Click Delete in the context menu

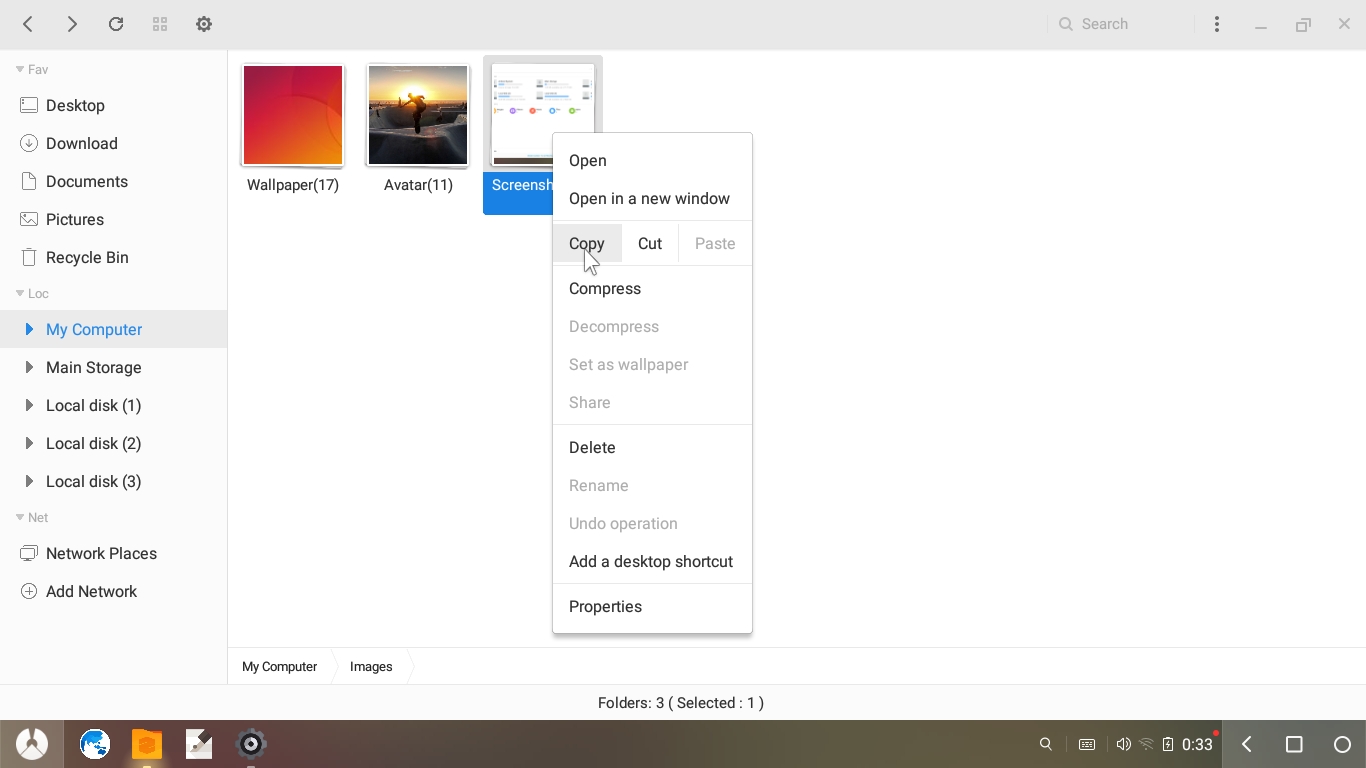592,447
